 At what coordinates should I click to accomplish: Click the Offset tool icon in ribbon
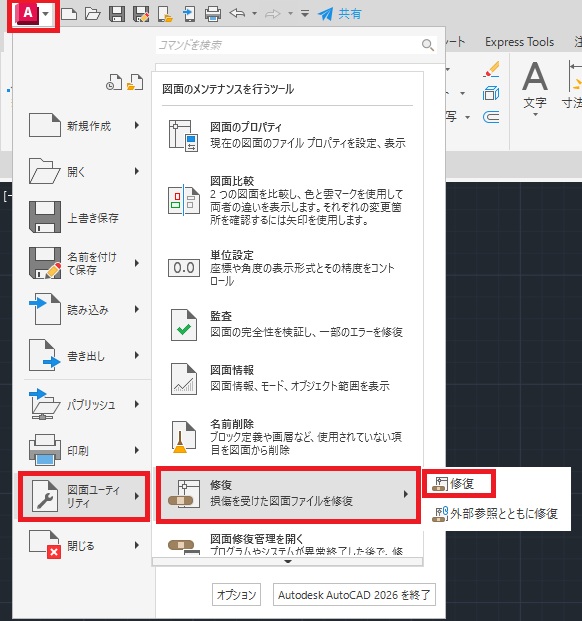point(491,117)
